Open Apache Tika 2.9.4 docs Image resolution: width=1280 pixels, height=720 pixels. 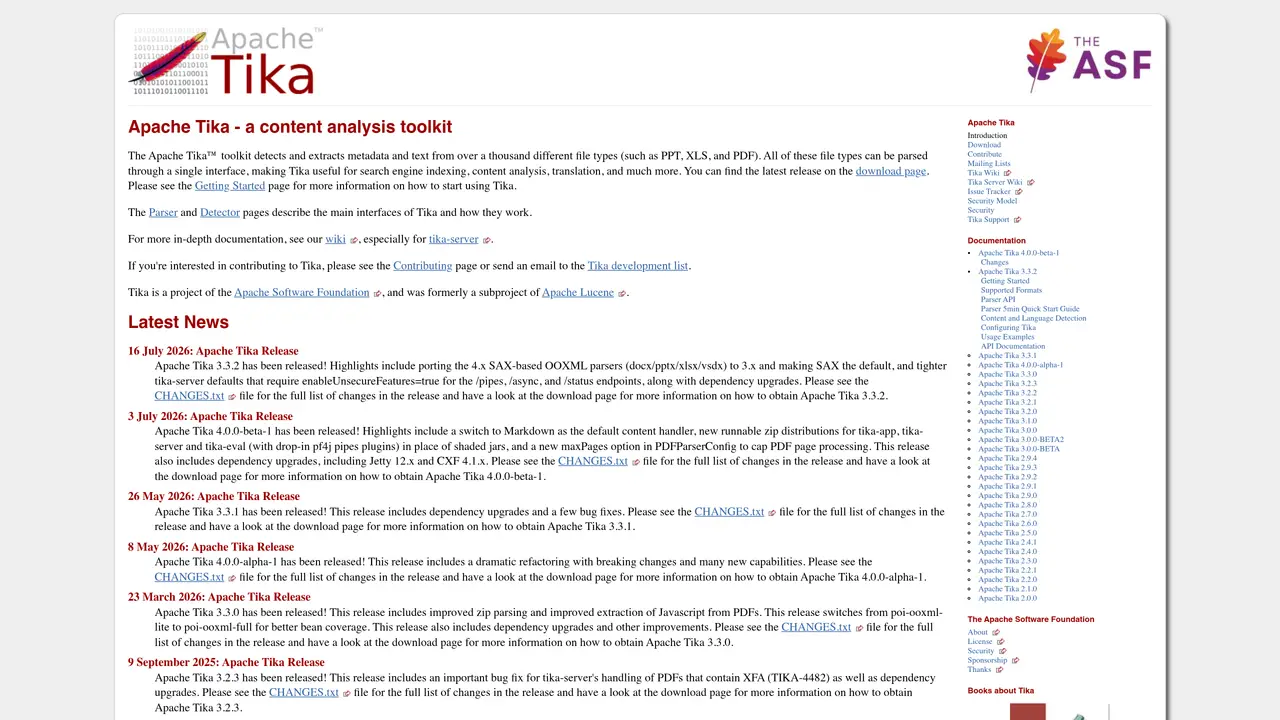click(x=1007, y=458)
